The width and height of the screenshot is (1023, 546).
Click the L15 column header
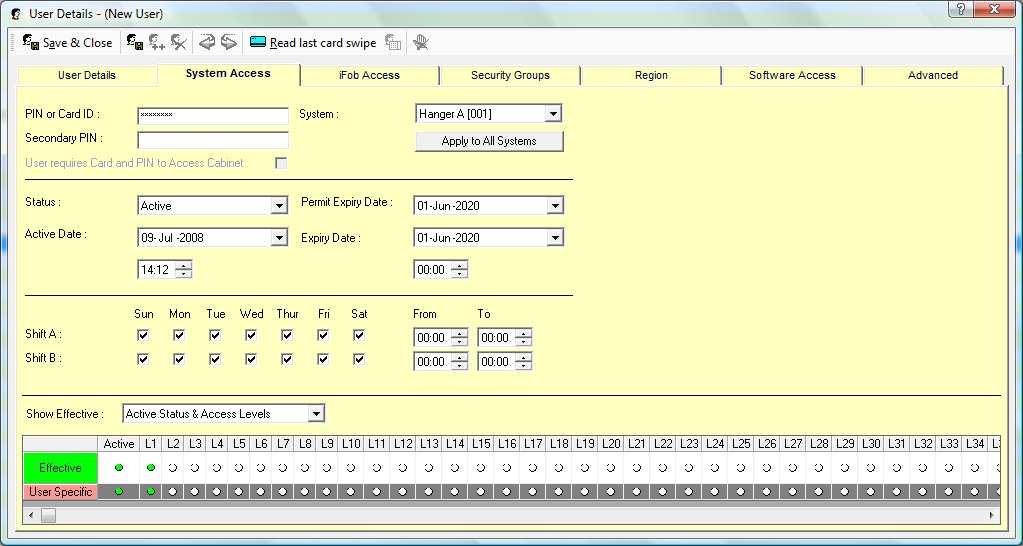tap(481, 444)
